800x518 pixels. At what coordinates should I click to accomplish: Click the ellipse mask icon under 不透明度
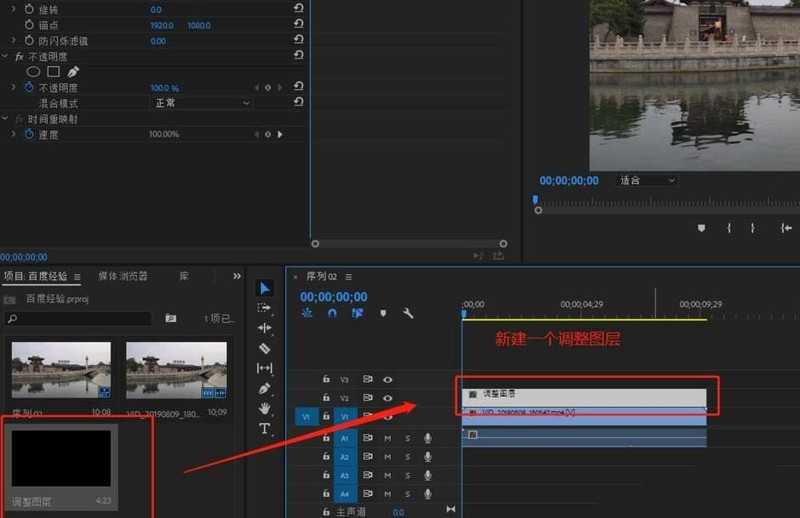point(33,72)
